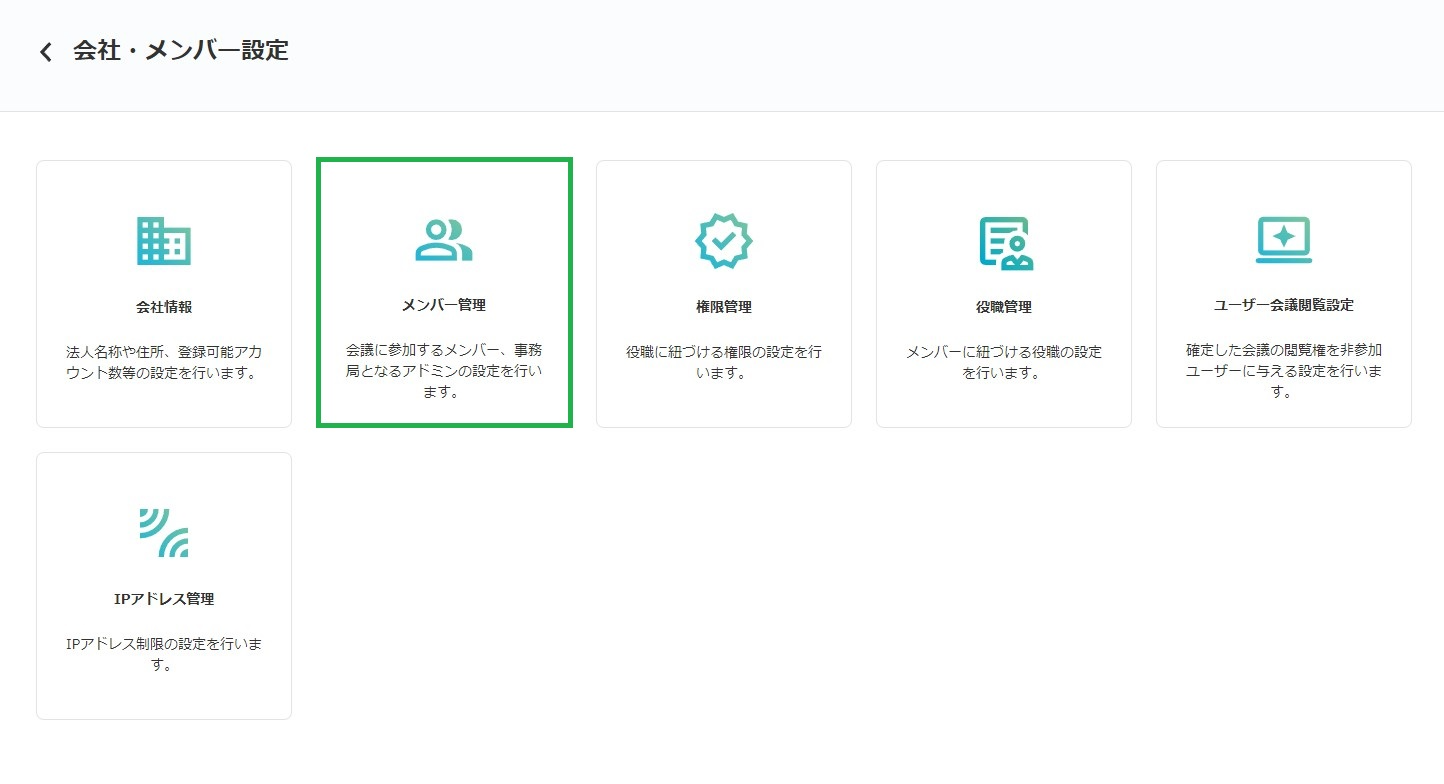This screenshot has width=1444, height=784.
Task: Click the people icon for メンバー管理
Action: [x=444, y=240]
